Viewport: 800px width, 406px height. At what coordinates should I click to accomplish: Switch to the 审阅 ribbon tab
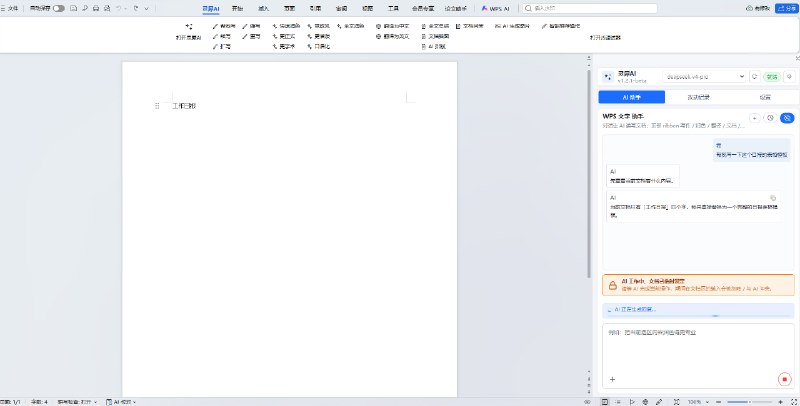(x=341, y=9)
